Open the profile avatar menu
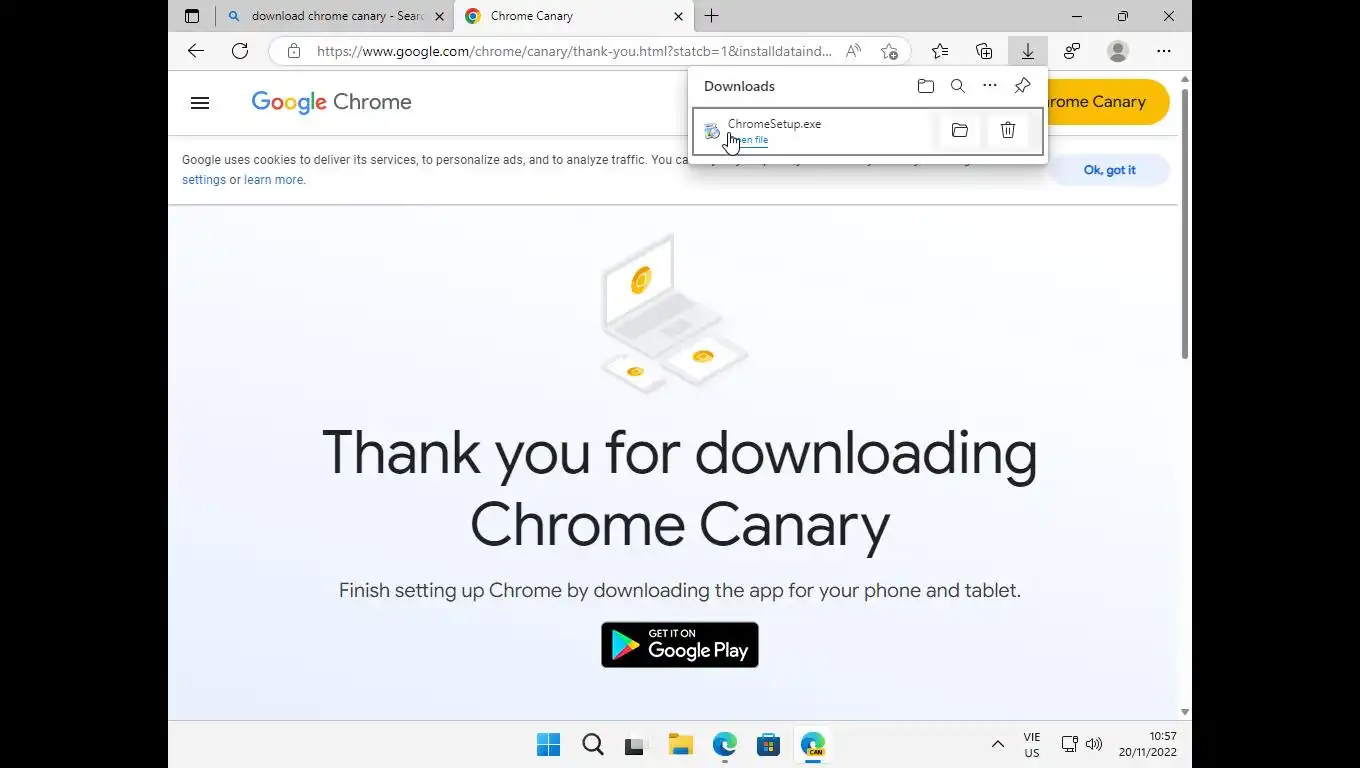 1118,51
